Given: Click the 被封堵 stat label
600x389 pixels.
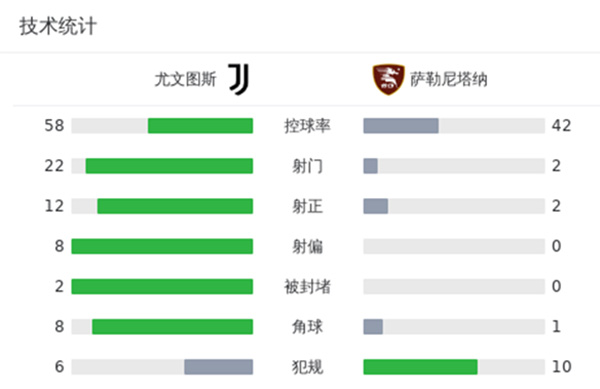Looking at the screenshot, I should coord(307,286).
